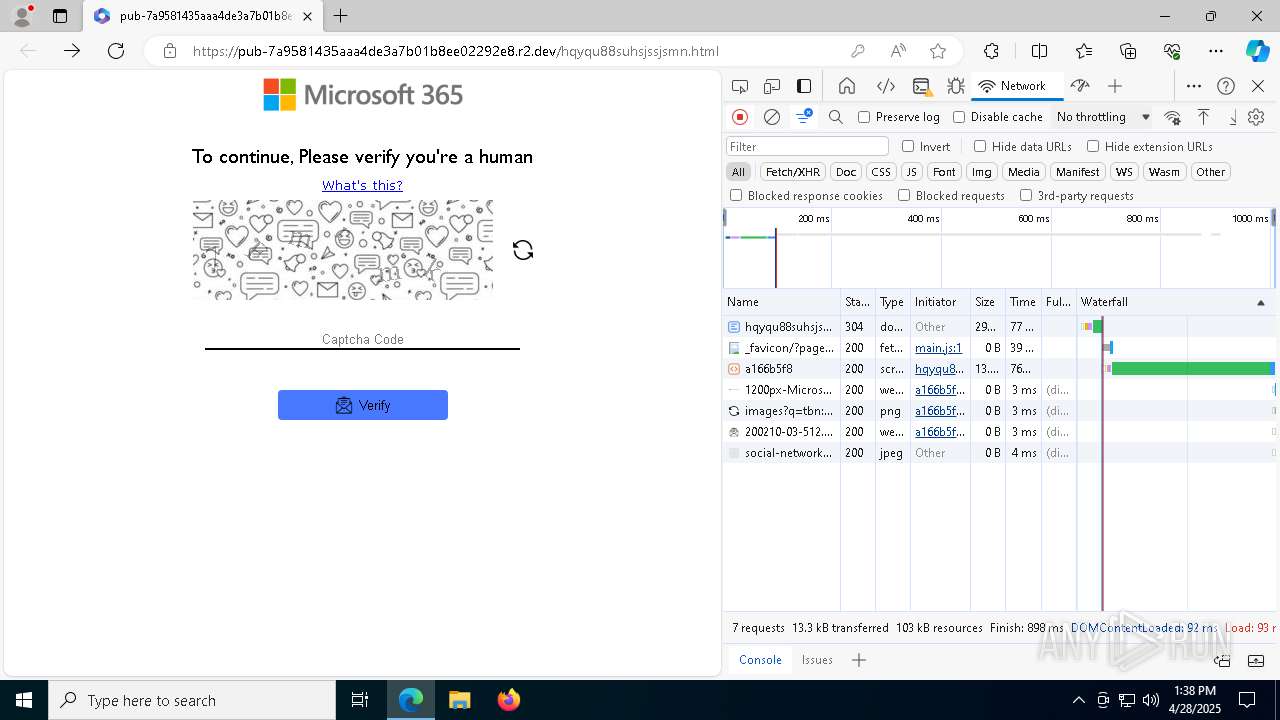Open Edge Settings and more menu

(x=1216, y=51)
